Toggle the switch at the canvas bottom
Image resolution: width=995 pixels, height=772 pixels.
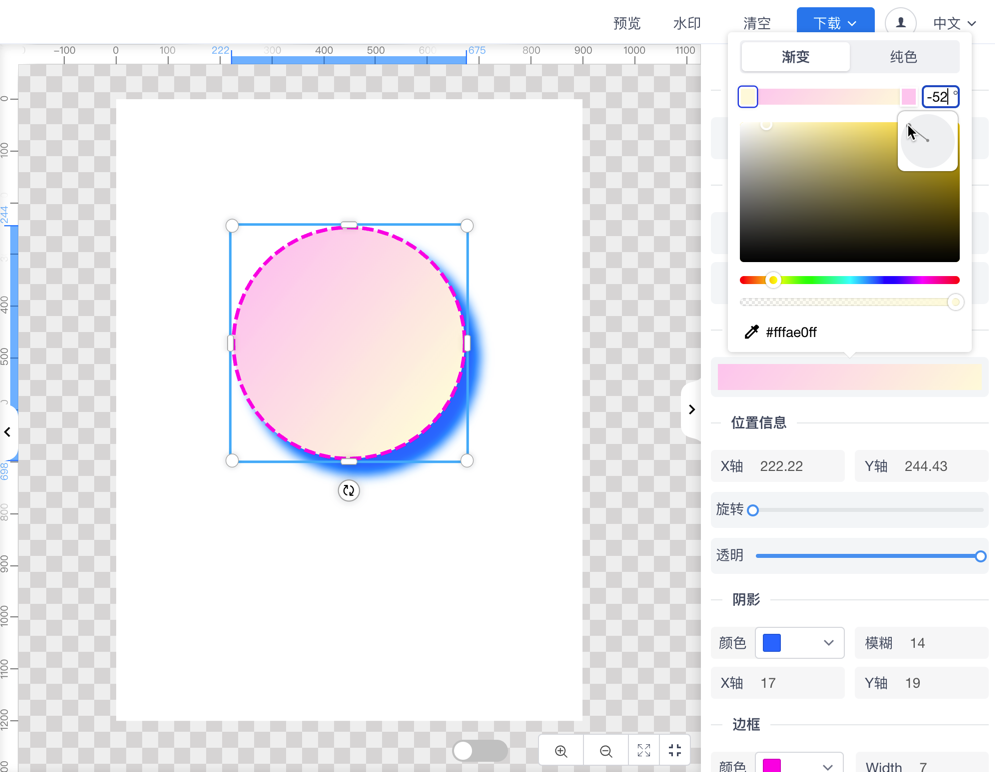tap(480, 751)
